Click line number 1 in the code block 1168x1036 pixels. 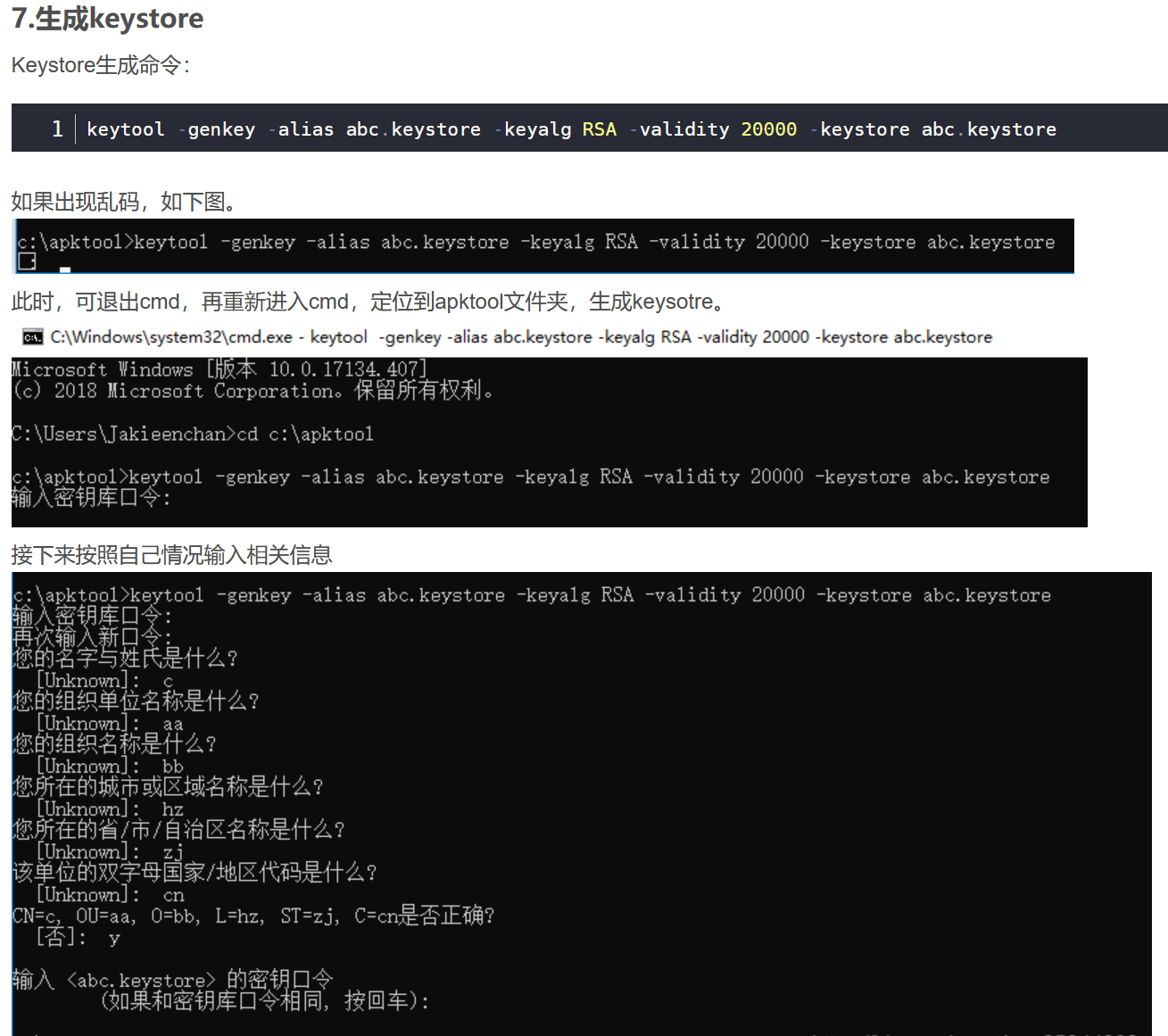click(x=57, y=129)
